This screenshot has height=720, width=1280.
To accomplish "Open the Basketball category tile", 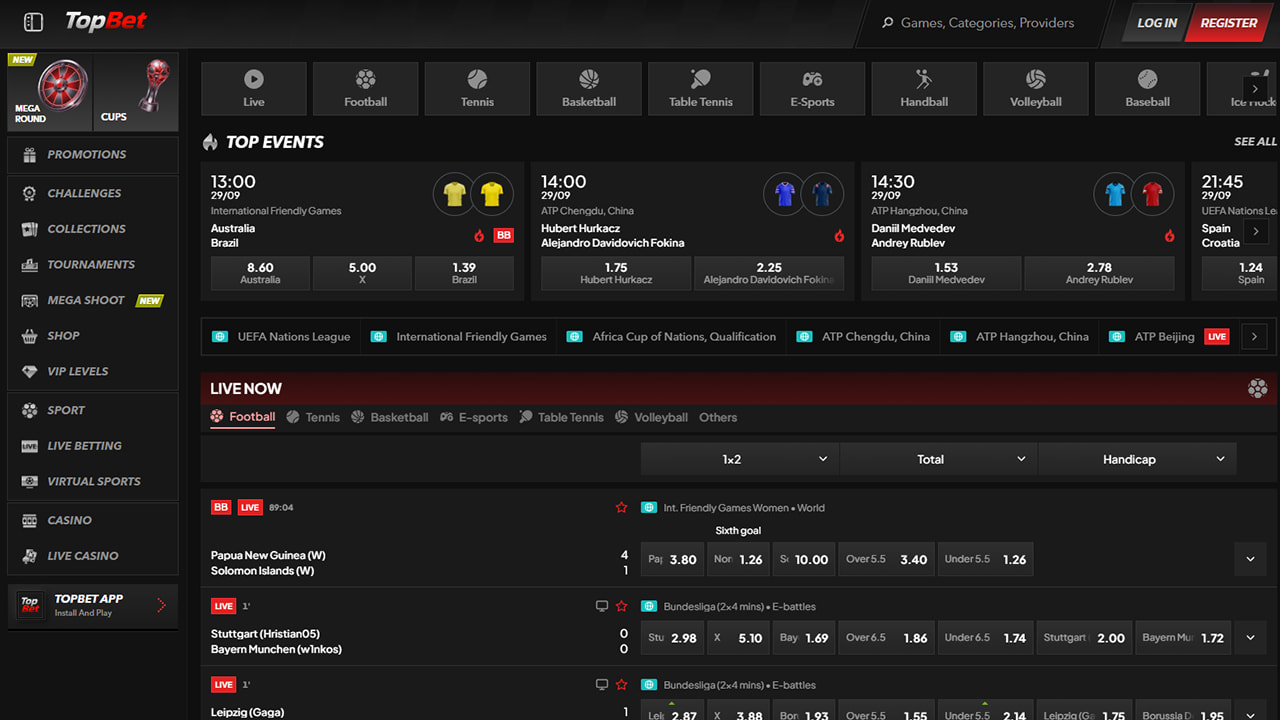I will (x=589, y=89).
